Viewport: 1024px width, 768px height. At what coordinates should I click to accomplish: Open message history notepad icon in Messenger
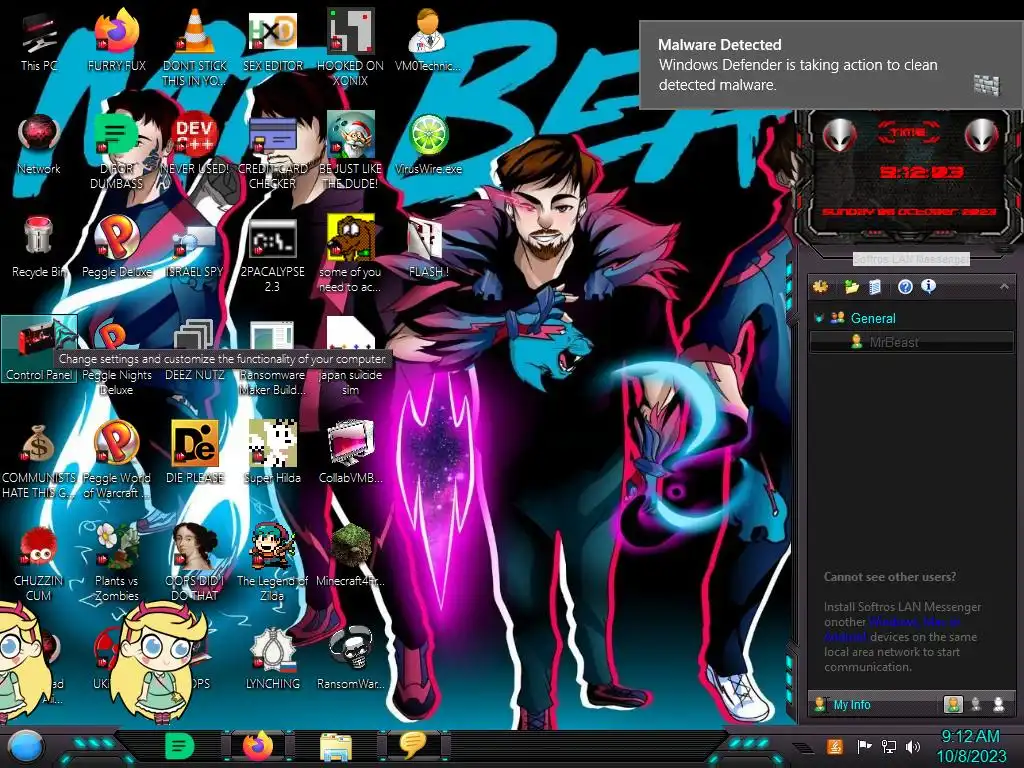point(874,287)
